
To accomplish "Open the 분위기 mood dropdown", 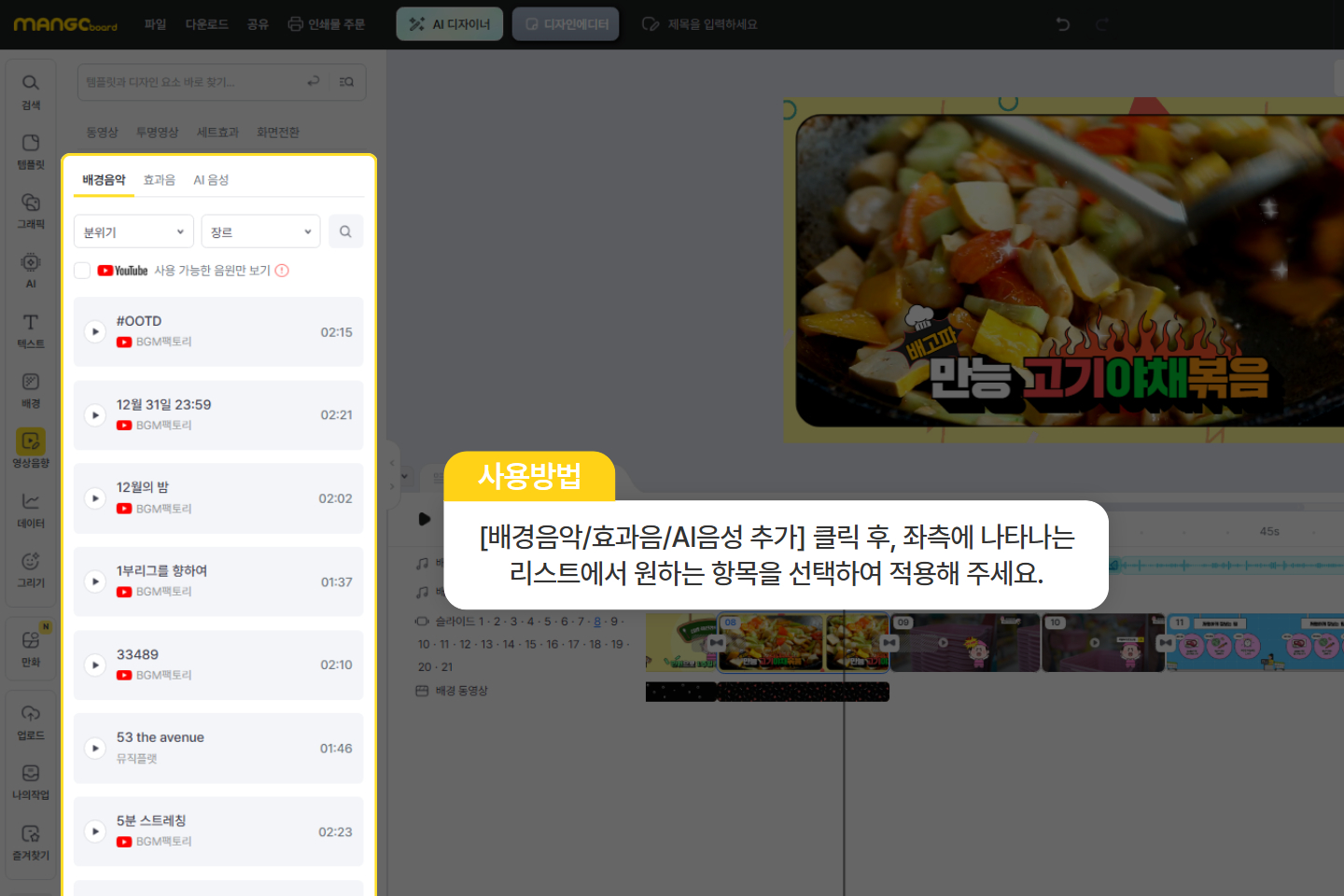I will [133, 231].
